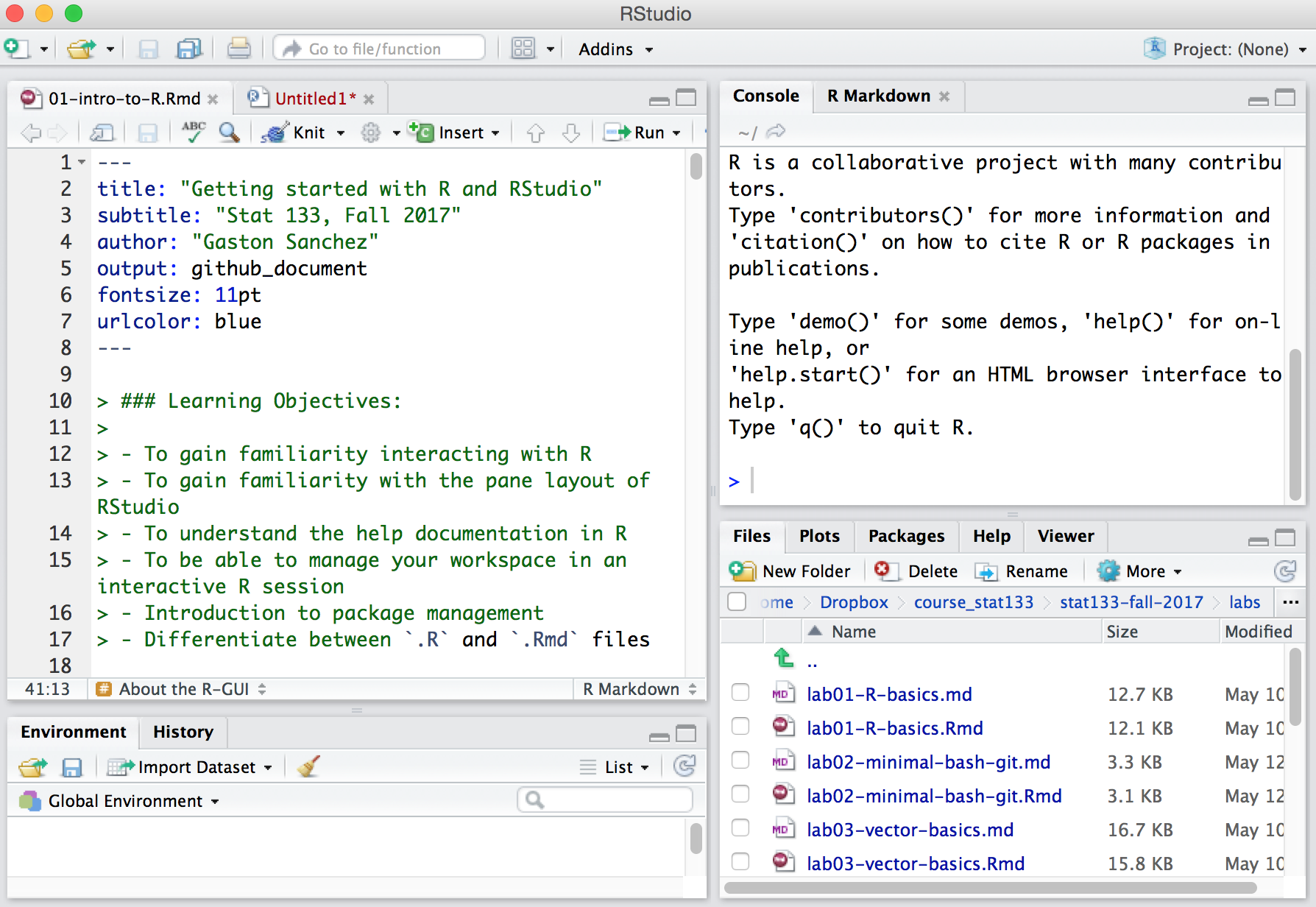Viewport: 1316px width, 907px height.
Task: Open the List view dropdown in Environment
Action: click(615, 767)
